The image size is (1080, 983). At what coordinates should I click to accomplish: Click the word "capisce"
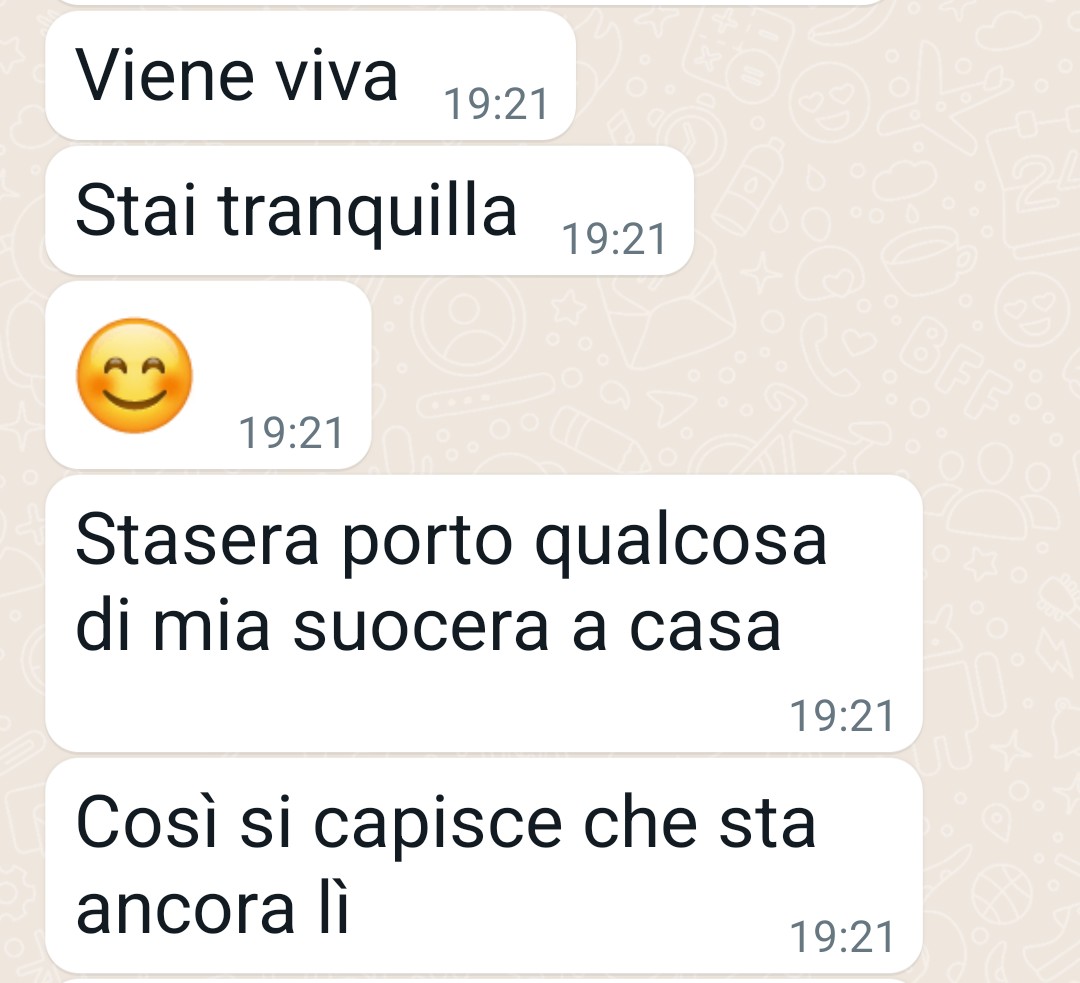[439, 827]
